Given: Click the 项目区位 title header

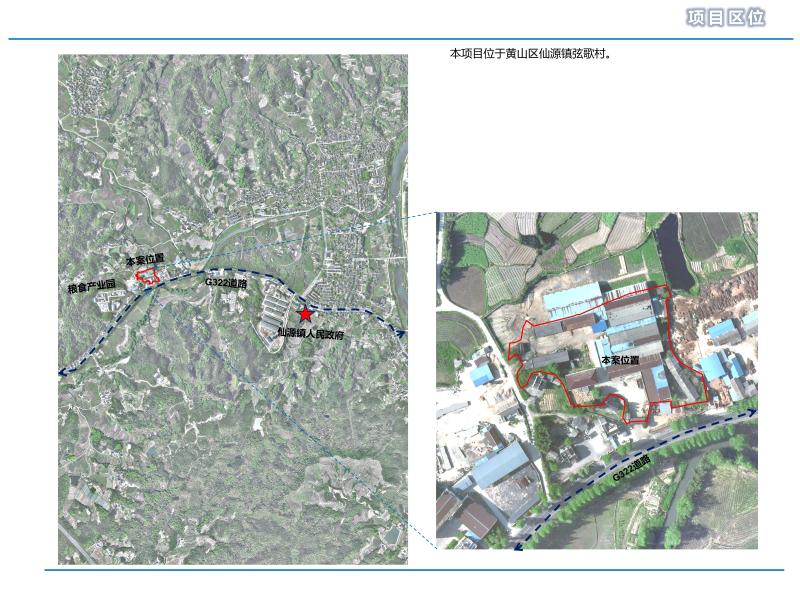Looking at the screenshot, I should click(725, 18).
